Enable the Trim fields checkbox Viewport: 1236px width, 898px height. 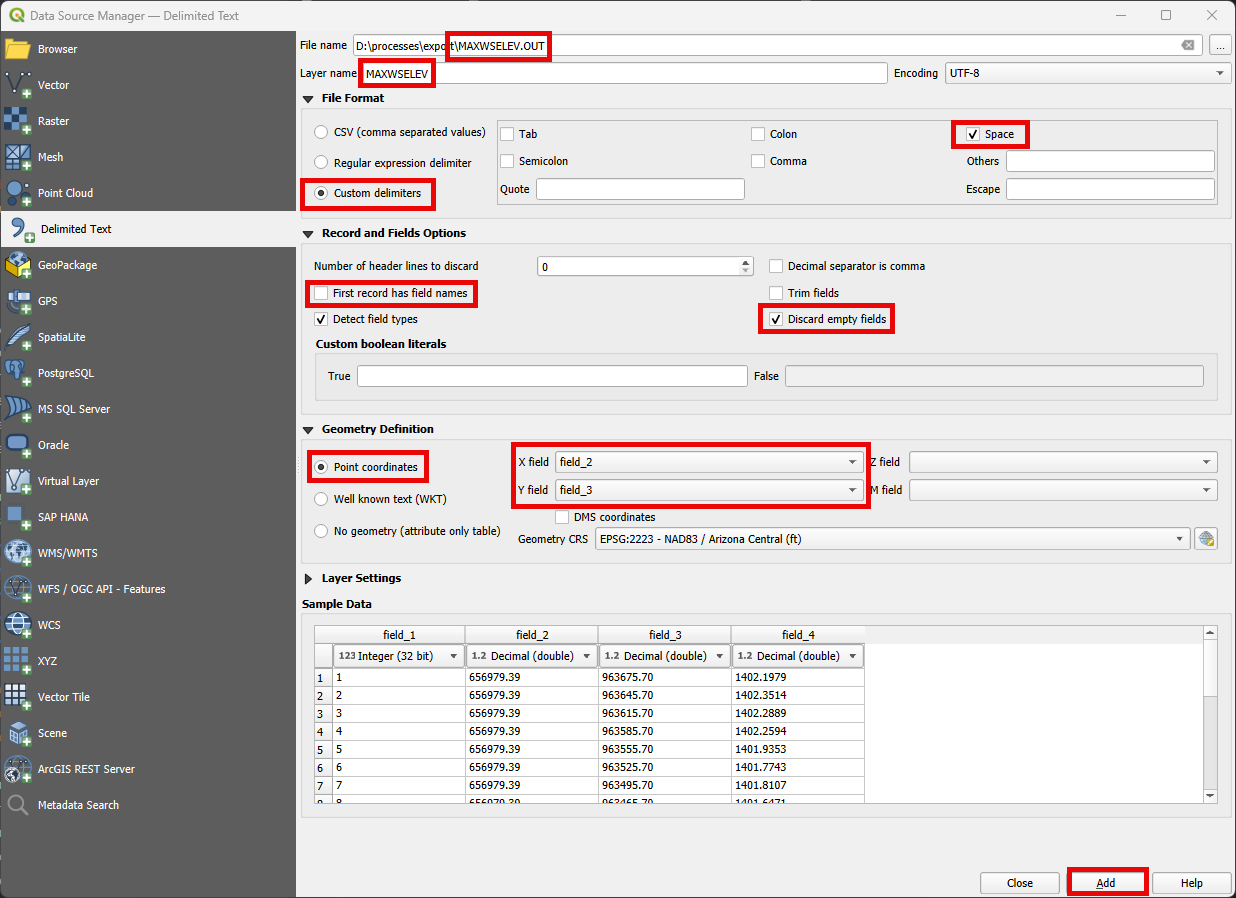coord(776,293)
